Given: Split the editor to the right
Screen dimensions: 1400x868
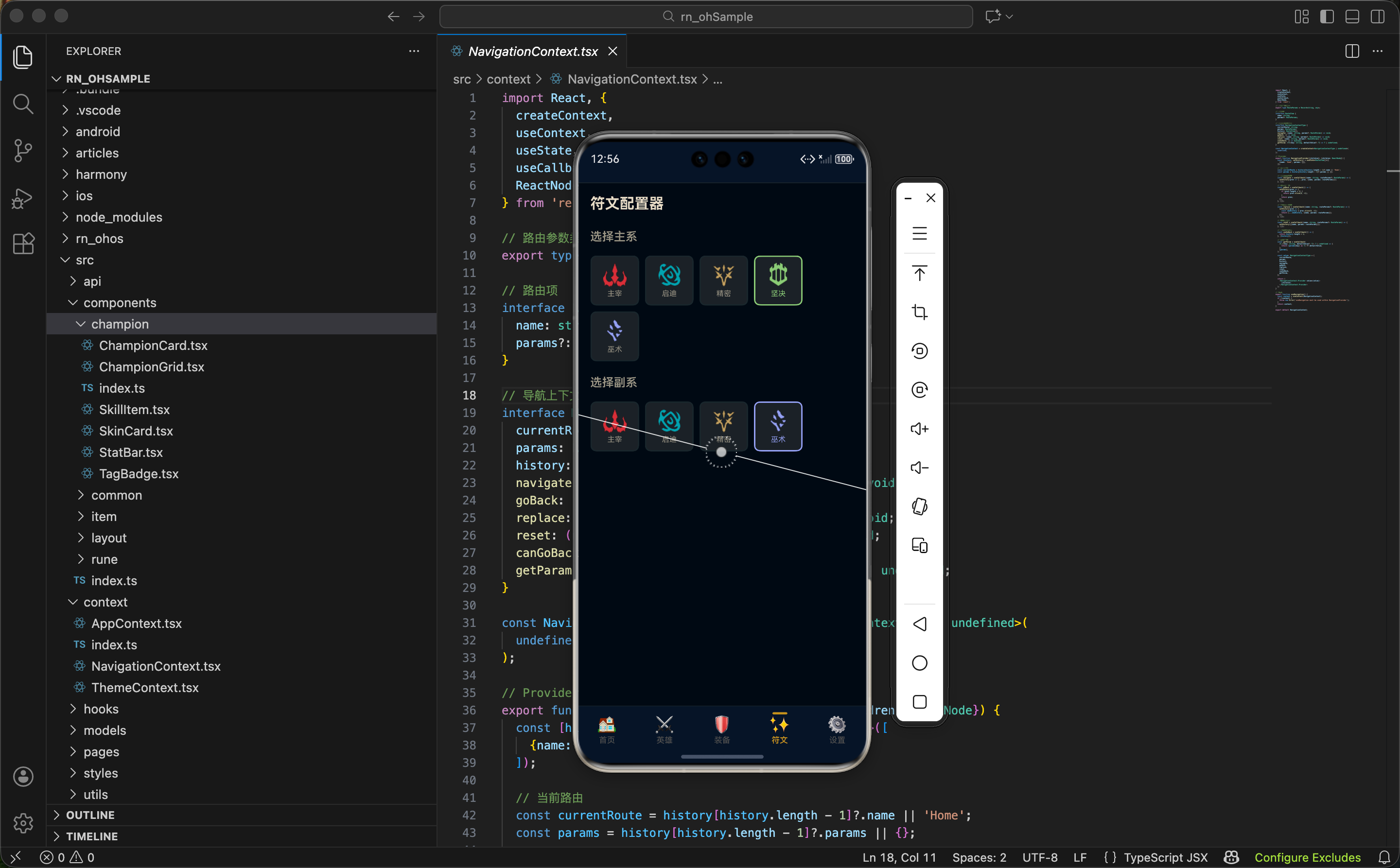Looking at the screenshot, I should [1352, 51].
